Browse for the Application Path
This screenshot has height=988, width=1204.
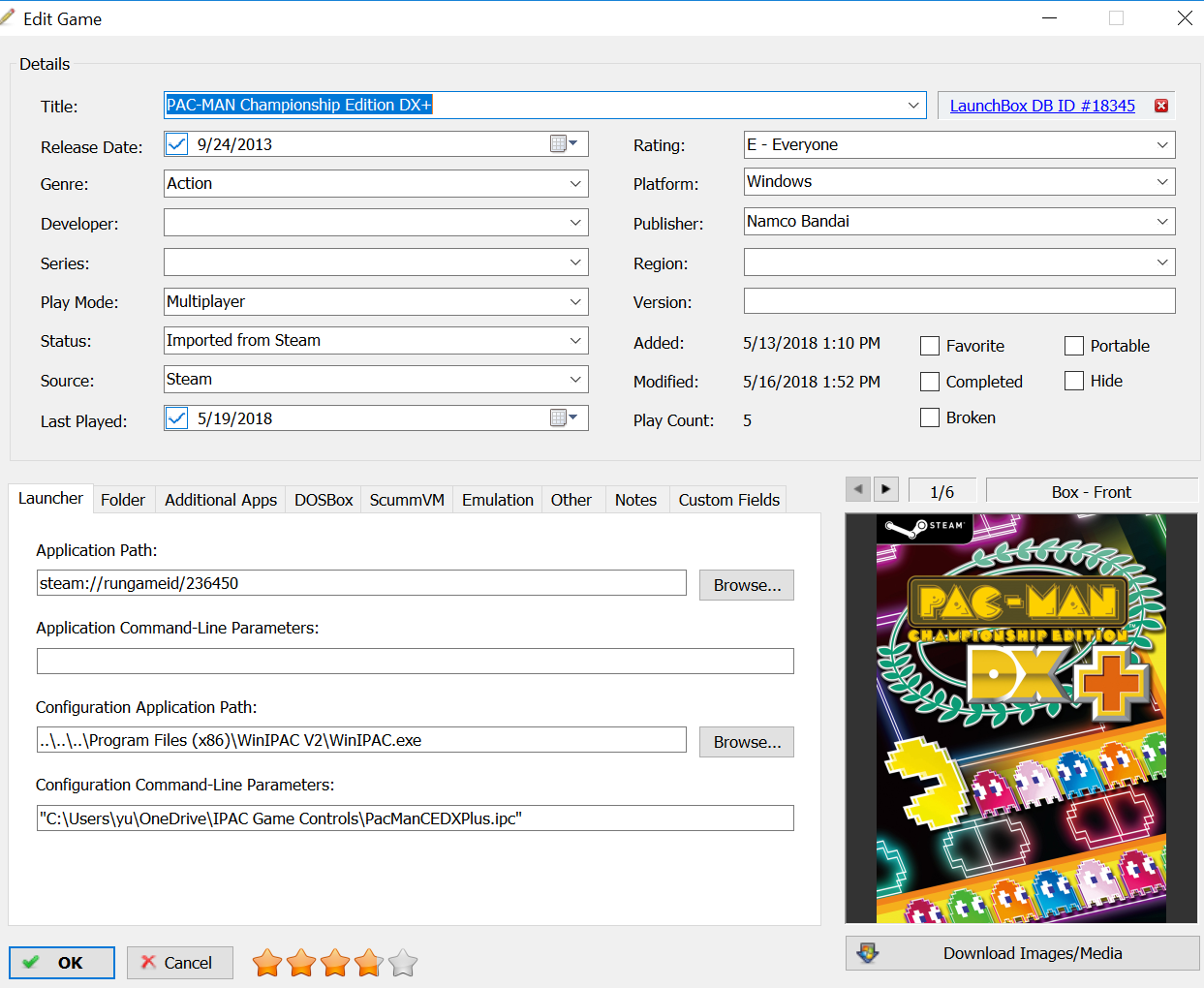pos(747,585)
